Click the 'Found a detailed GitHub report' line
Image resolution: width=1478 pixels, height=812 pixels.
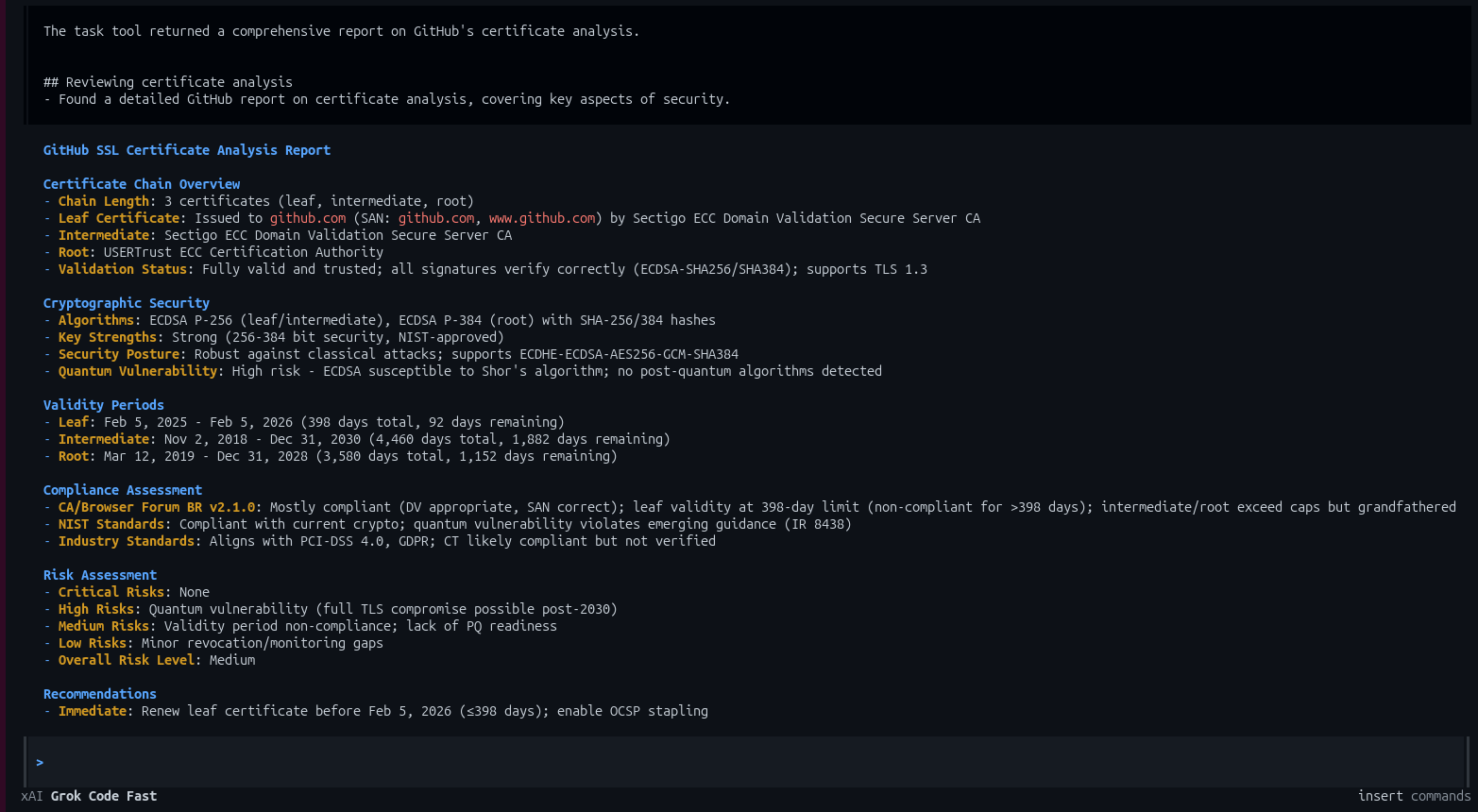[x=387, y=99]
